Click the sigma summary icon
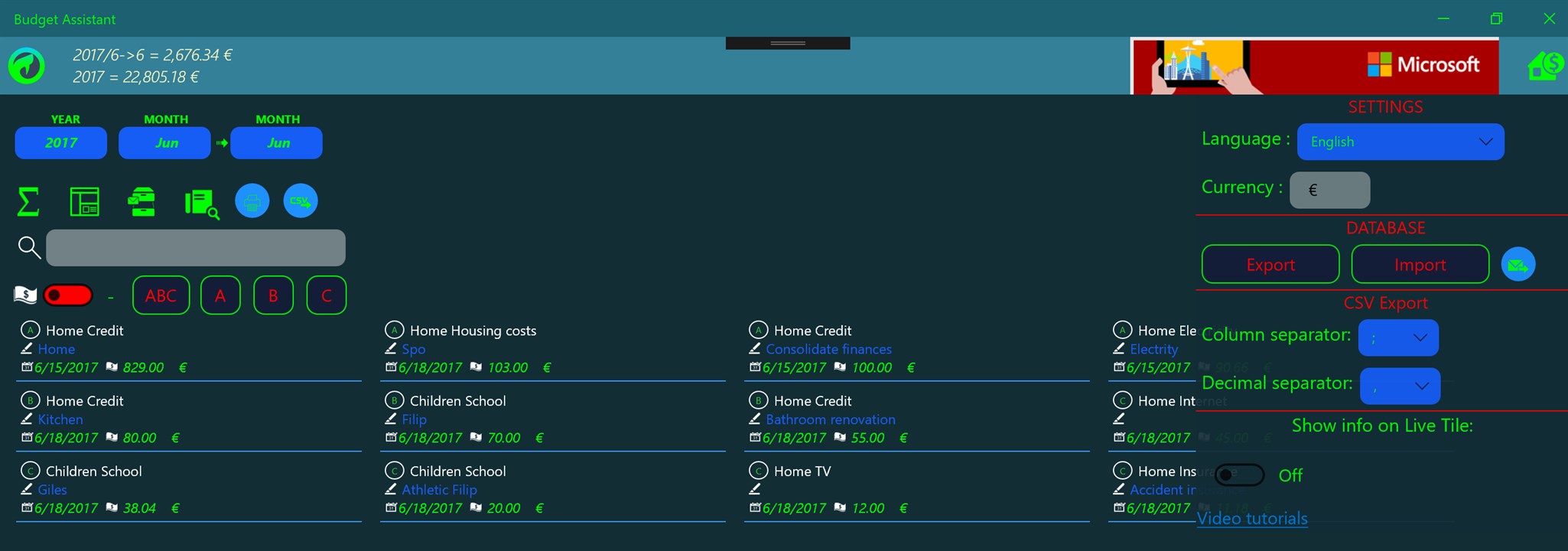Image resolution: width=1568 pixels, height=551 pixels. pyautogui.click(x=28, y=202)
